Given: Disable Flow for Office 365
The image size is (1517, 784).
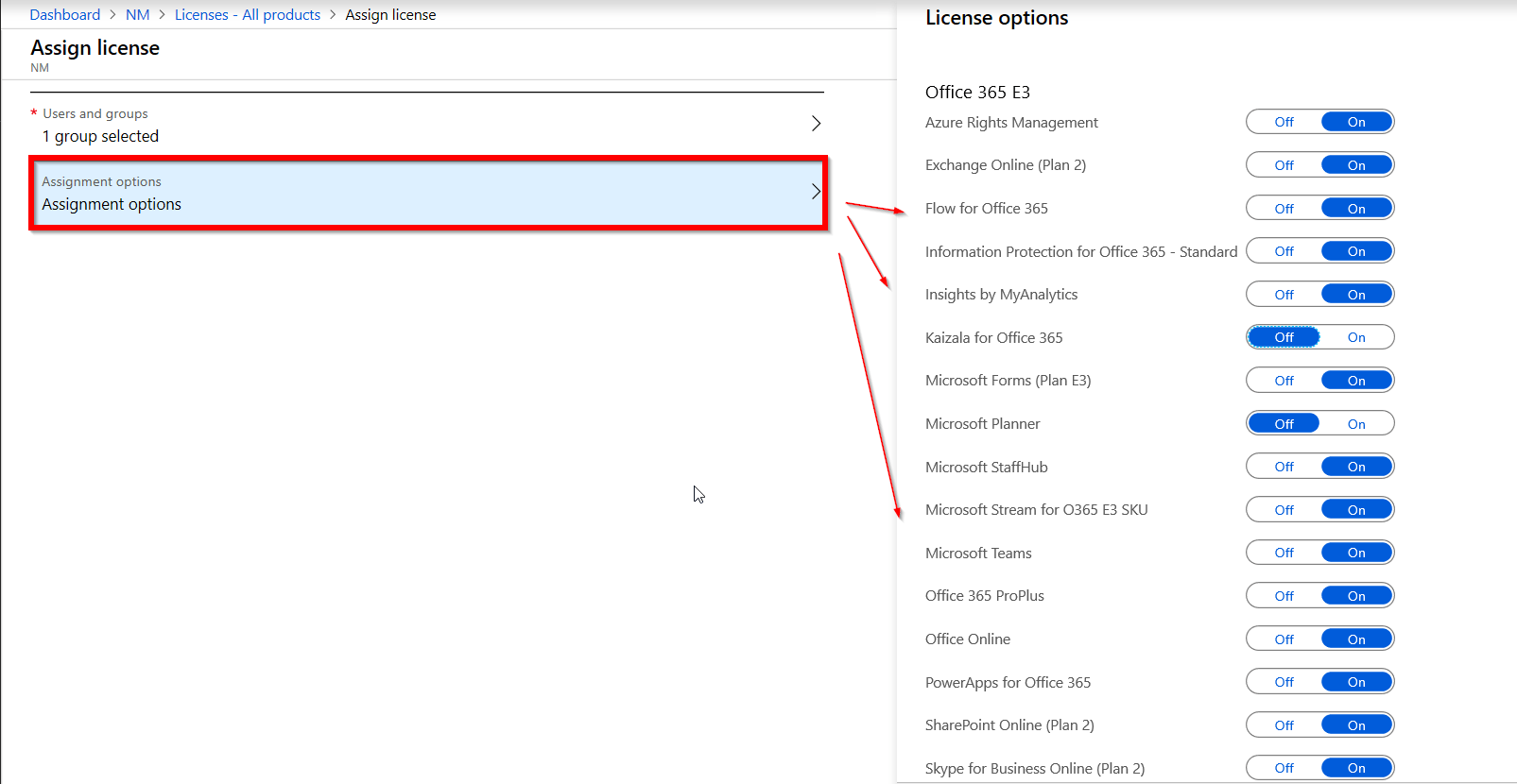Looking at the screenshot, I should point(1284,209).
